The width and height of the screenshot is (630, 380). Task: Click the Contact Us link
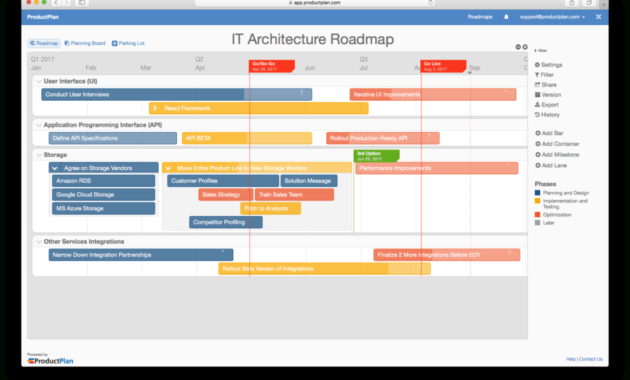pos(591,359)
